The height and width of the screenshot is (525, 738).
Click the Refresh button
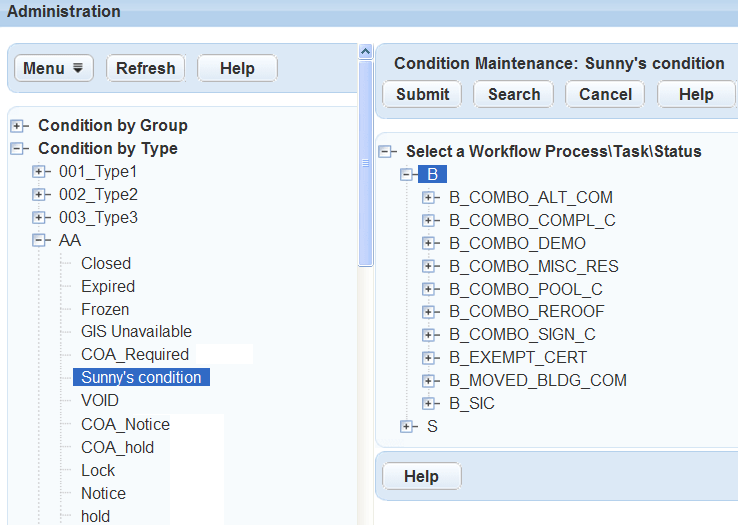click(145, 68)
